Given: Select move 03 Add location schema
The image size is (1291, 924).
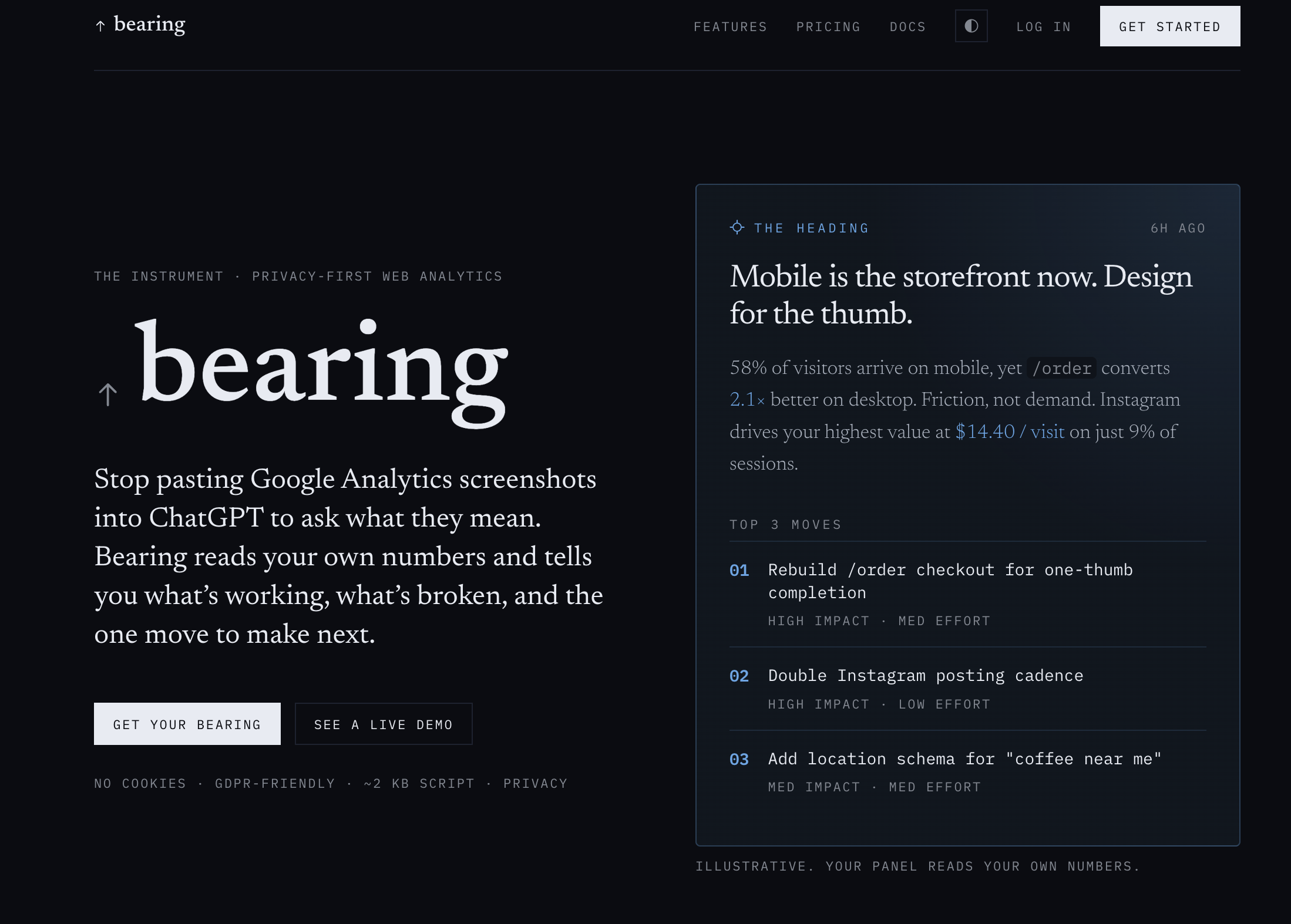Looking at the screenshot, I should pyautogui.click(x=968, y=772).
